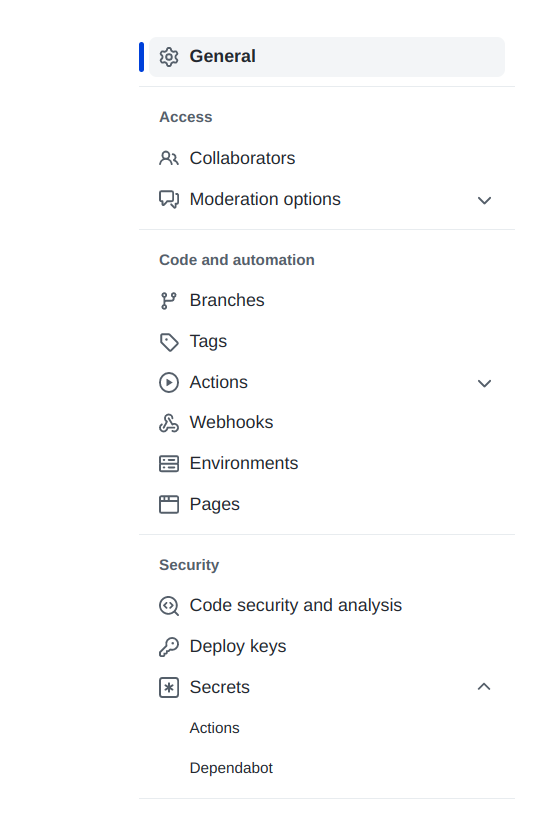This screenshot has width=545, height=819.
Task: Click the Secrets asterisk icon
Action: 169,687
